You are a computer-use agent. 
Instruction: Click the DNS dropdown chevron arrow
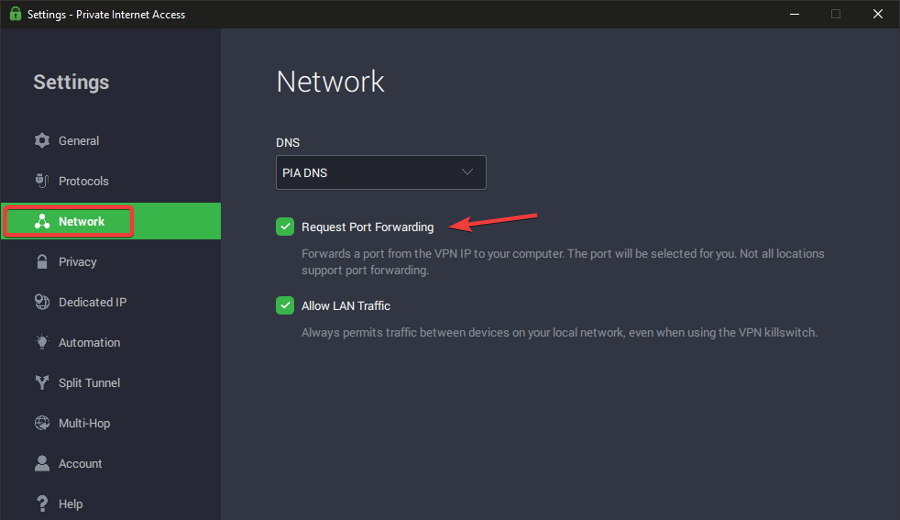[x=467, y=172]
